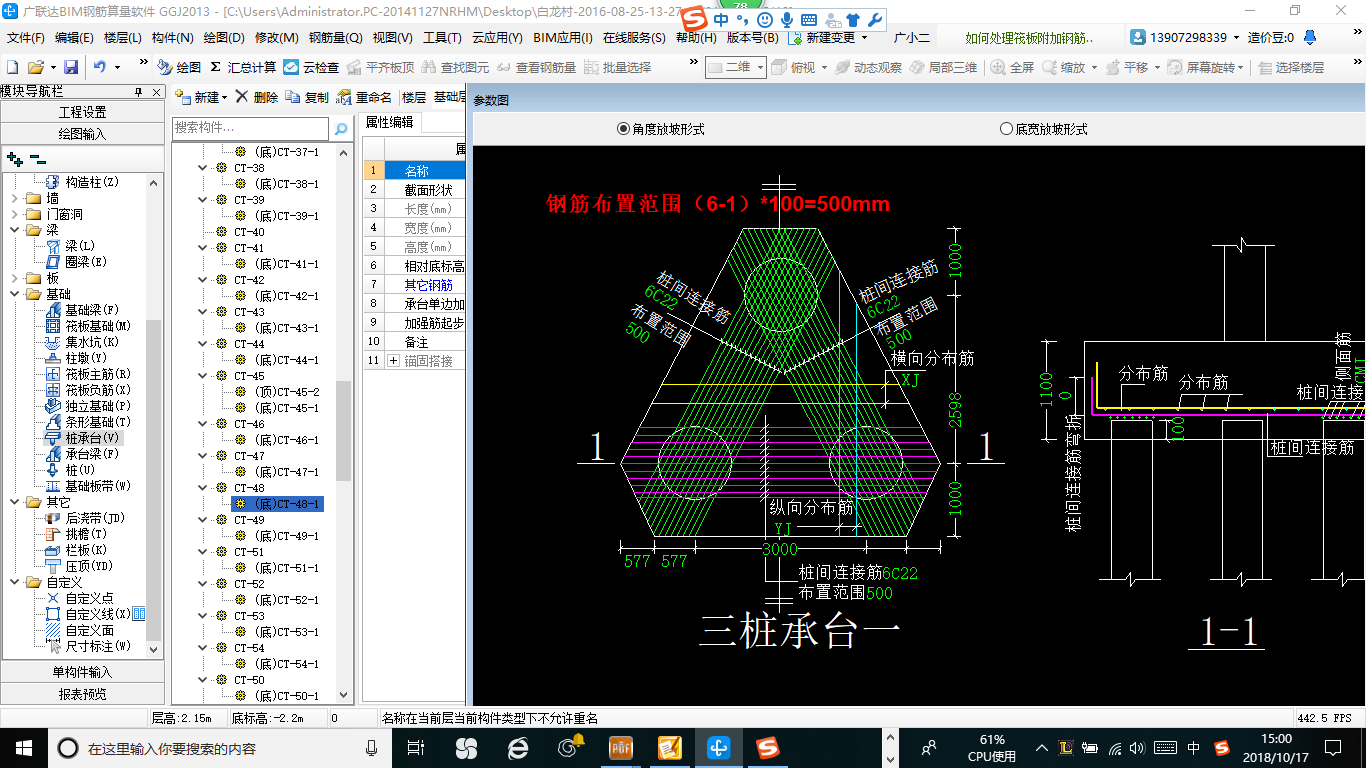The width and height of the screenshot is (1366, 768).
Task: Click 重命名 rename button
Action: pyautogui.click(x=365, y=97)
